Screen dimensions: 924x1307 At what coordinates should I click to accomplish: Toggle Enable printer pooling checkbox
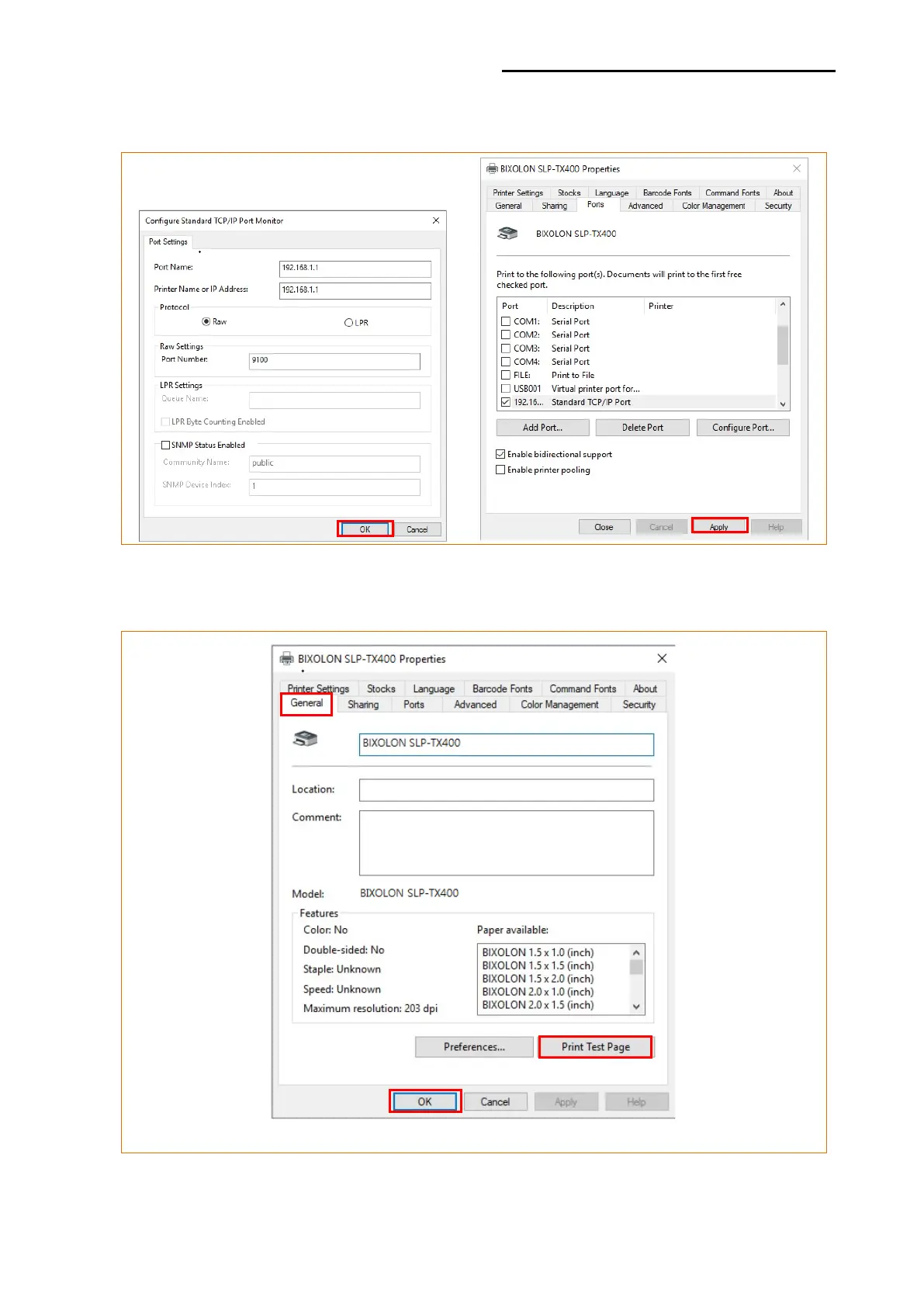tap(500, 470)
